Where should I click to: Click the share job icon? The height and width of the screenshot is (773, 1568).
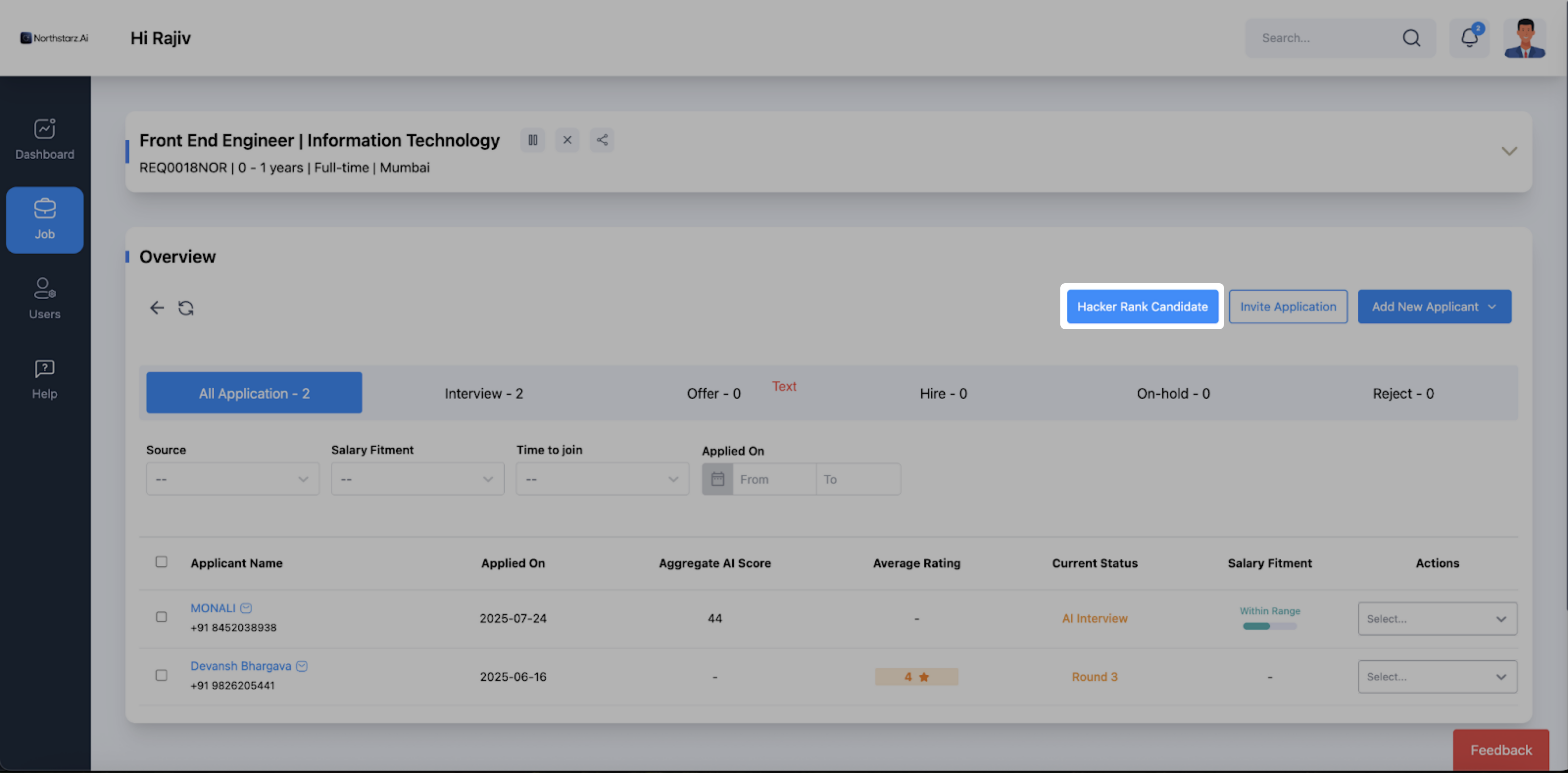(601, 140)
